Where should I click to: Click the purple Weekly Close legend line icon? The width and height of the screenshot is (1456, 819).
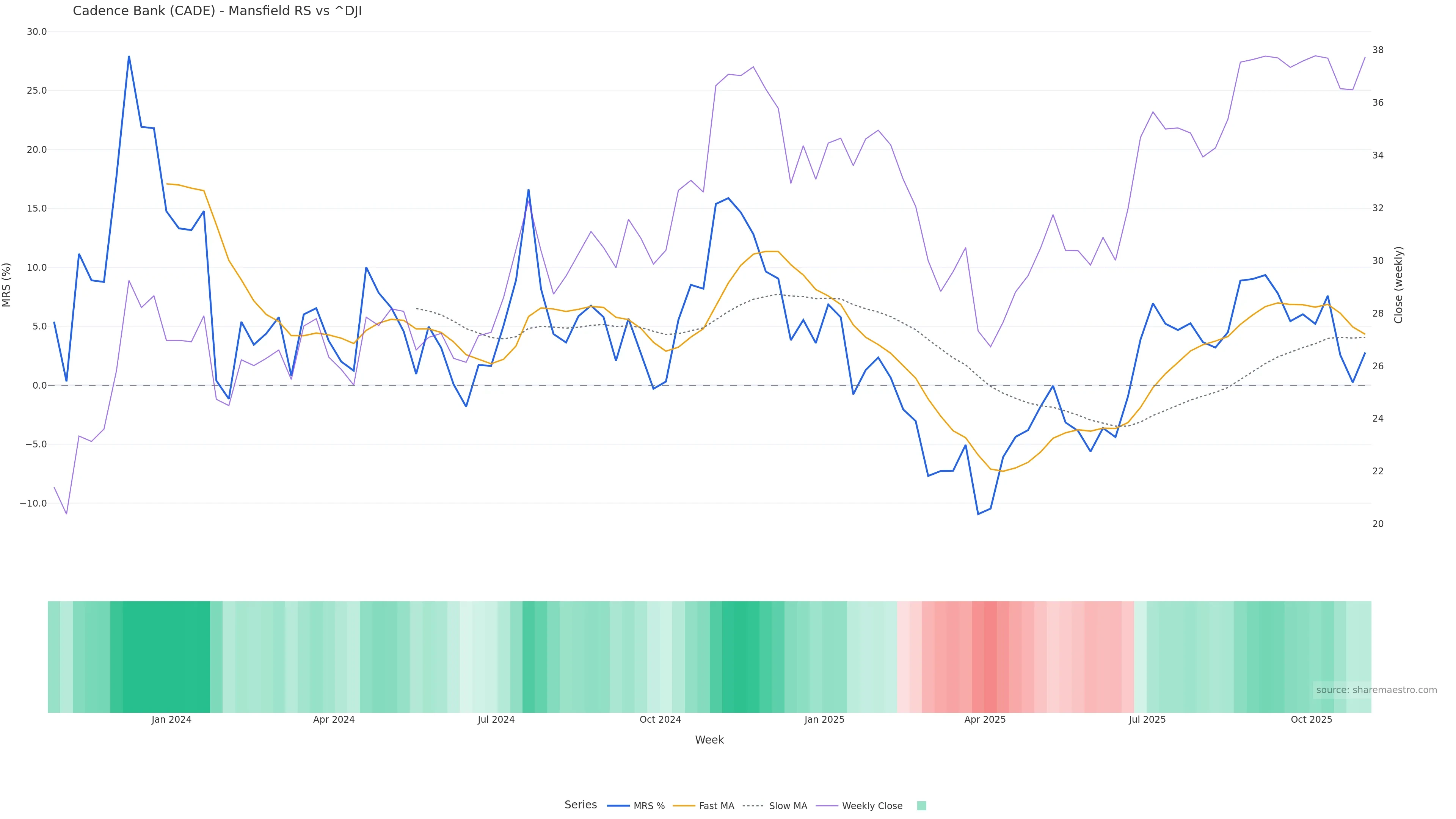(x=827, y=805)
